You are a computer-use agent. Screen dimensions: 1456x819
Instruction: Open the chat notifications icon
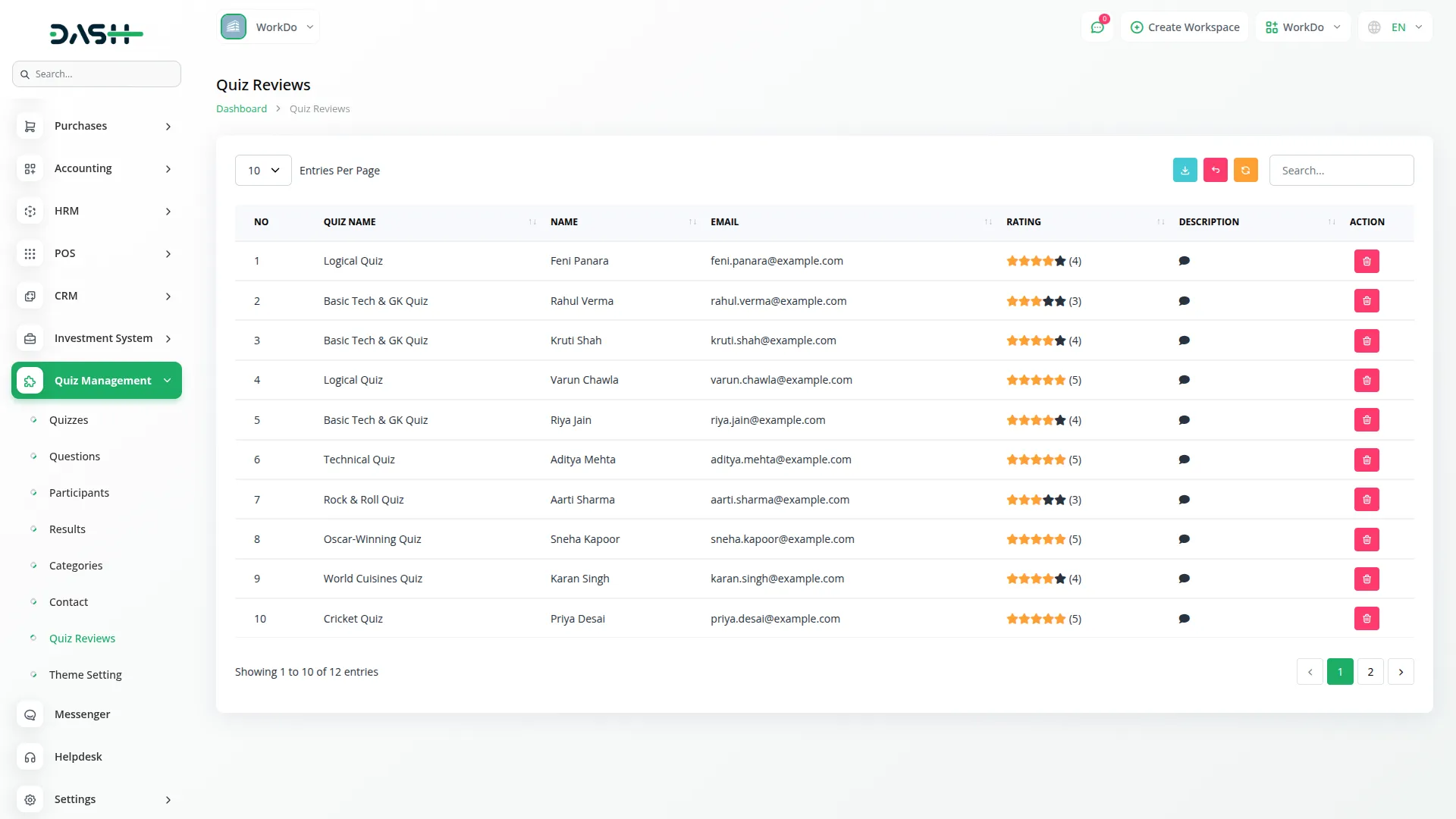click(x=1097, y=27)
